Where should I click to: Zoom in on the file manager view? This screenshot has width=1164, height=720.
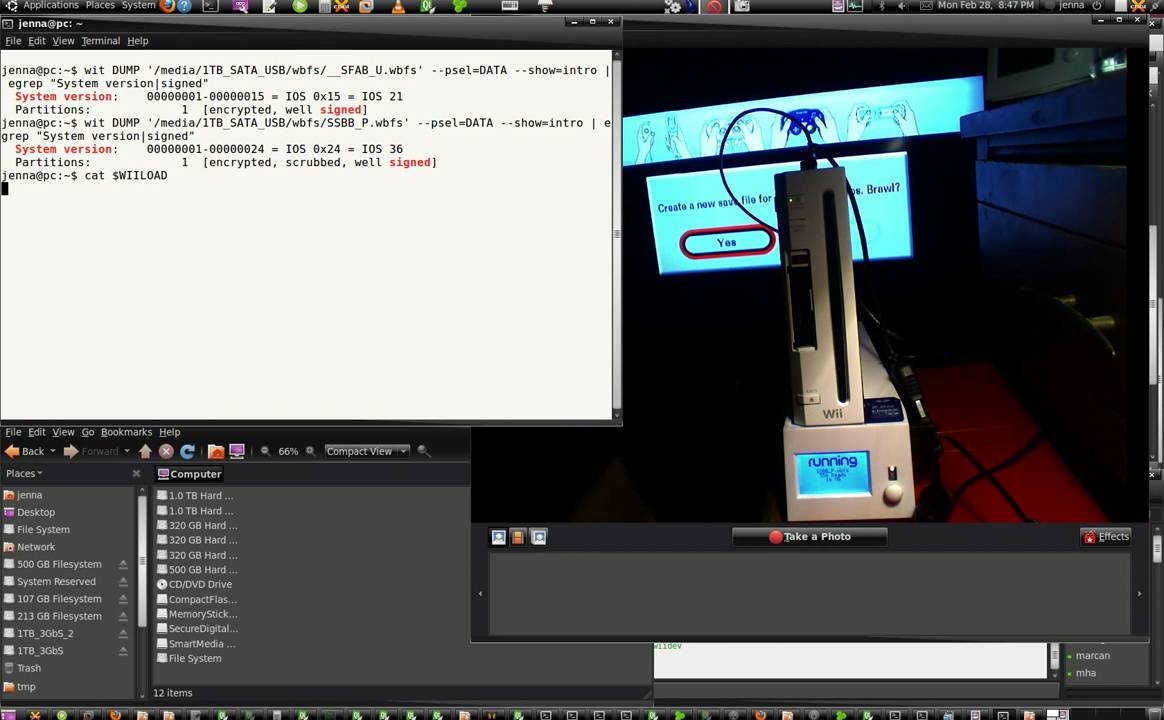pyautogui.click(x=310, y=451)
